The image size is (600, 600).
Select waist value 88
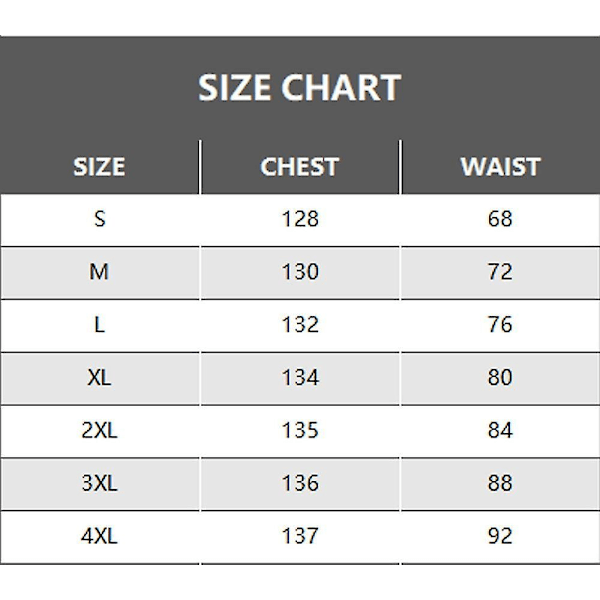(500, 483)
